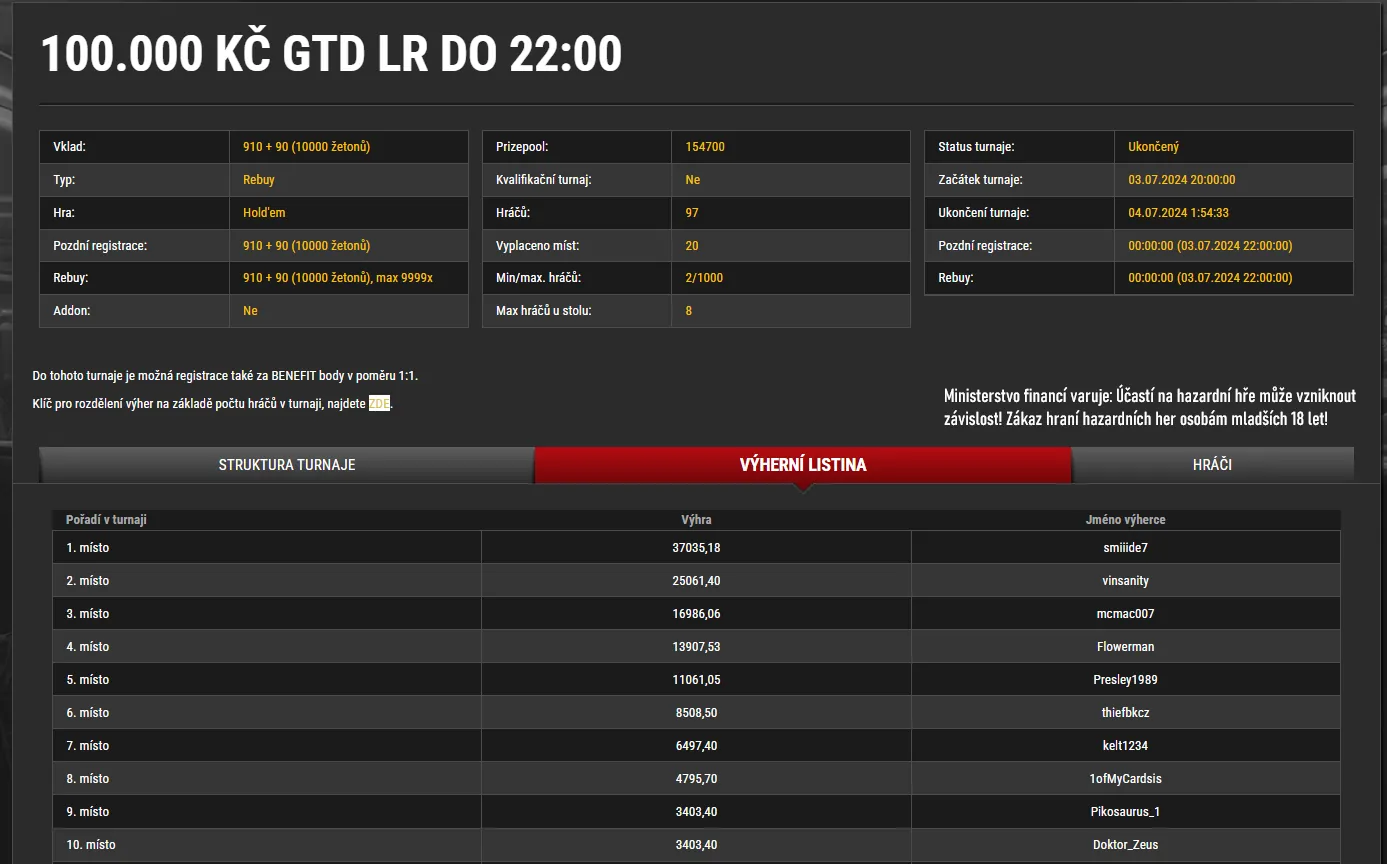Screen dimensions: 1387x864
Task: Select vinsanity in the second place row
Action: click(x=1125, y=580)
